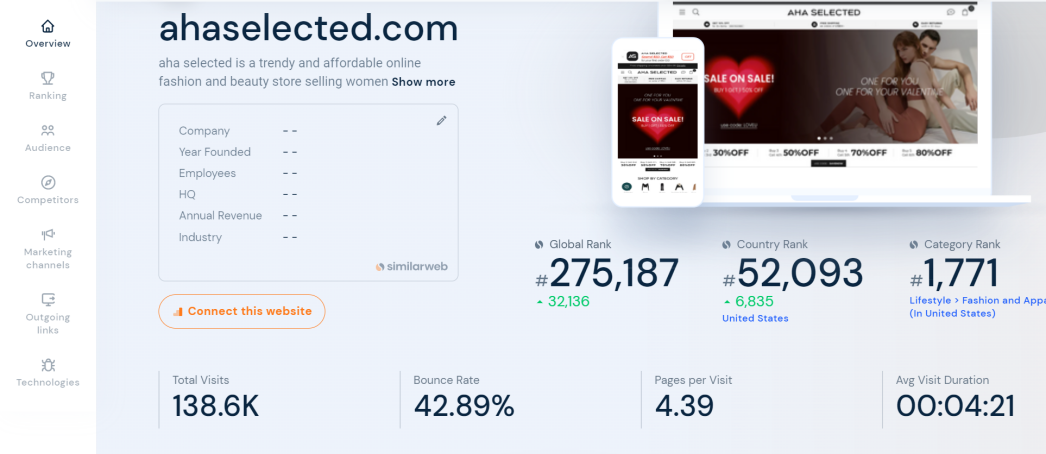Click the Connect this website button

pos(242,311)
